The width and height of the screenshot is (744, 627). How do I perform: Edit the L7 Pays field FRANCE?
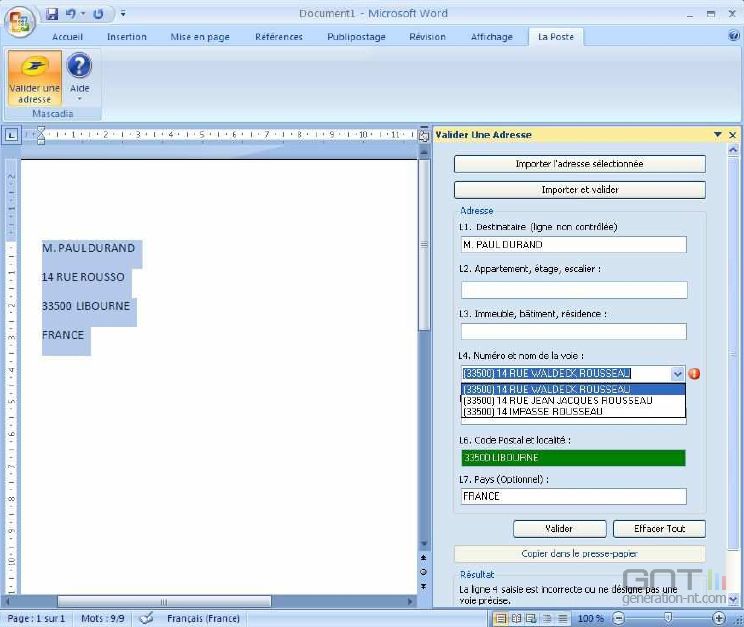click(574, 496)
